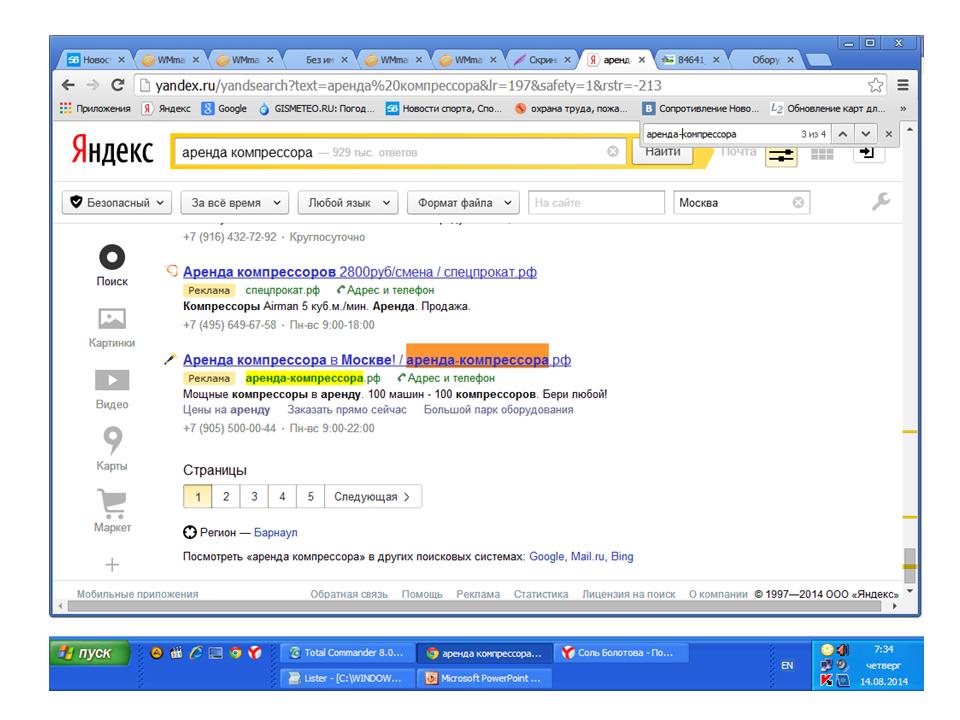Open Аренда компрессоров 2800руб/смена link
Image resolution: width=960 pixels, height=720 pixels.
pos(360,272)
